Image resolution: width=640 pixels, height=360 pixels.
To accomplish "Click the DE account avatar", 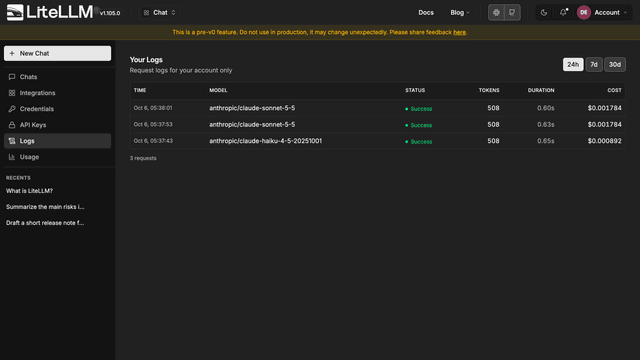I will pos(584,13).
